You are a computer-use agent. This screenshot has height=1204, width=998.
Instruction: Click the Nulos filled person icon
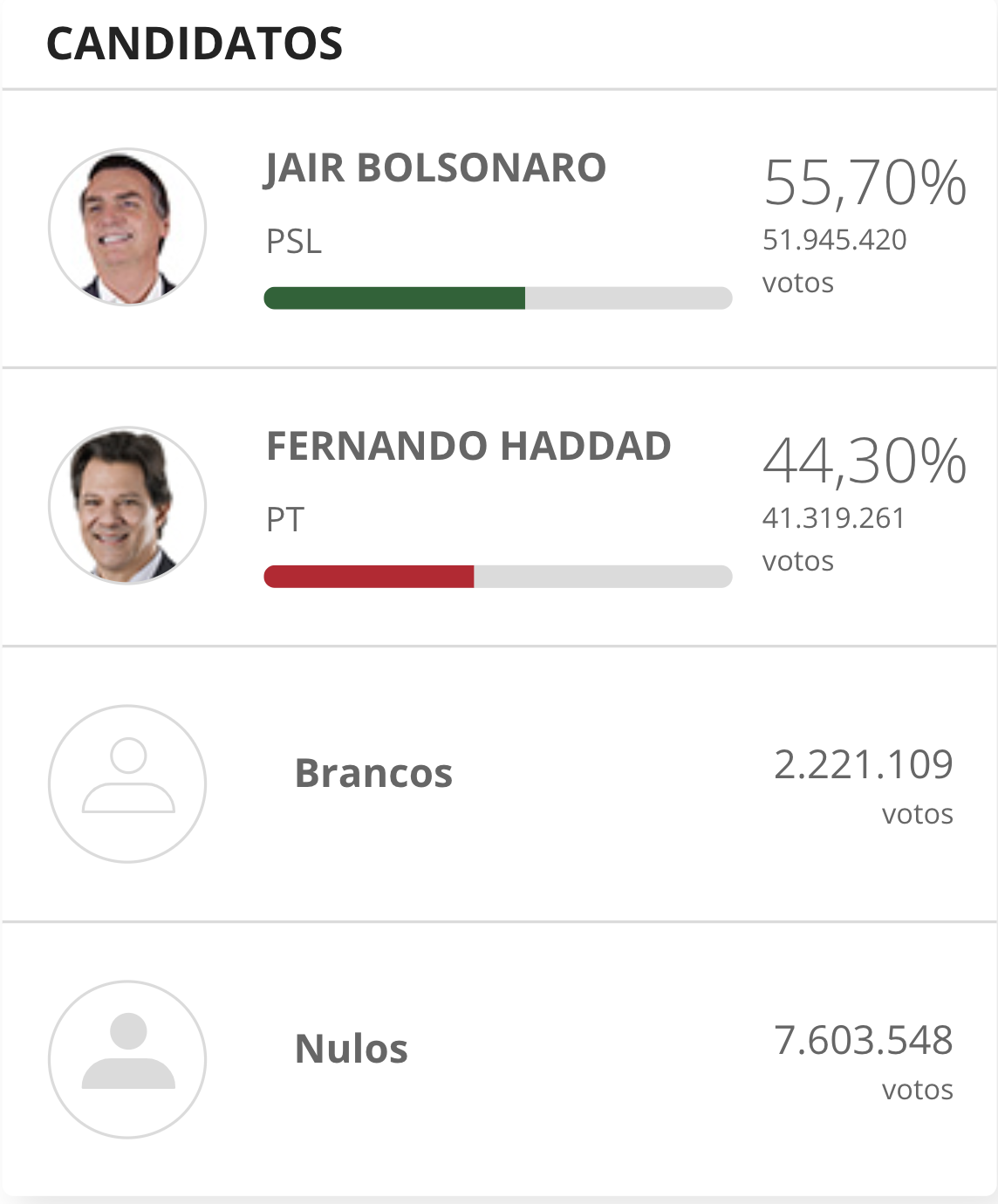click(x=127, y=1059)
